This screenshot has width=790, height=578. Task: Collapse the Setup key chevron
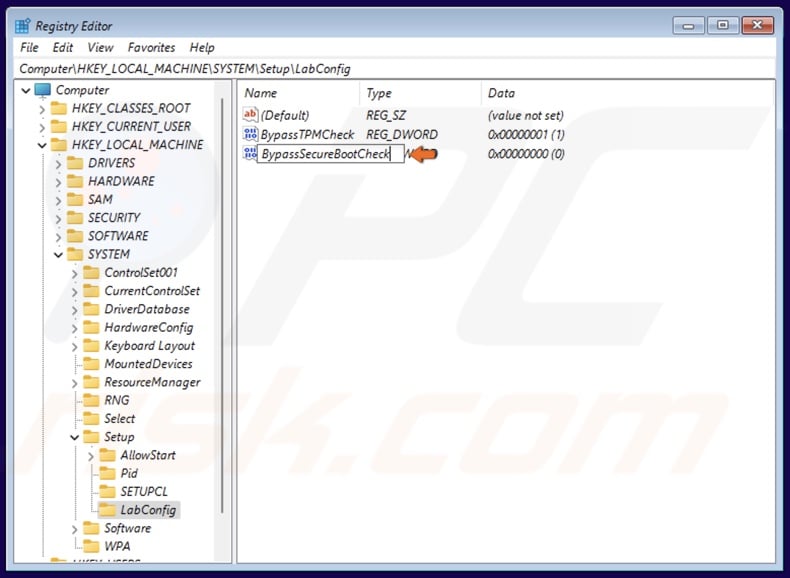75,437
